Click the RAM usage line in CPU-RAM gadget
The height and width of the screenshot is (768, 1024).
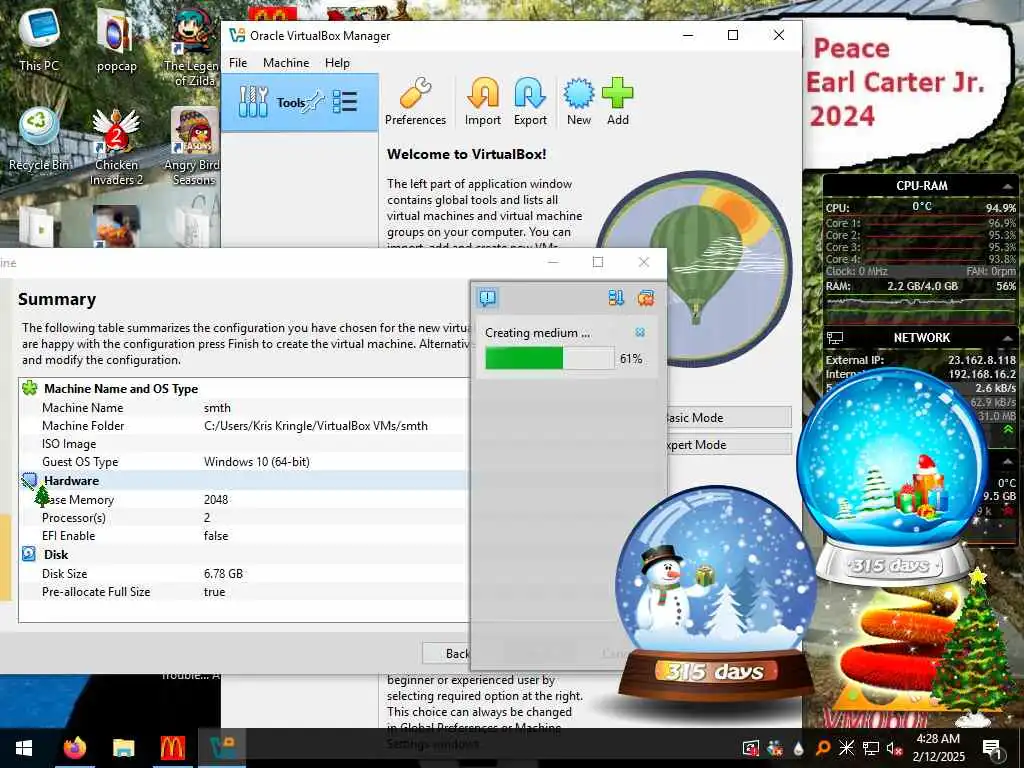[x=921, y=286]
